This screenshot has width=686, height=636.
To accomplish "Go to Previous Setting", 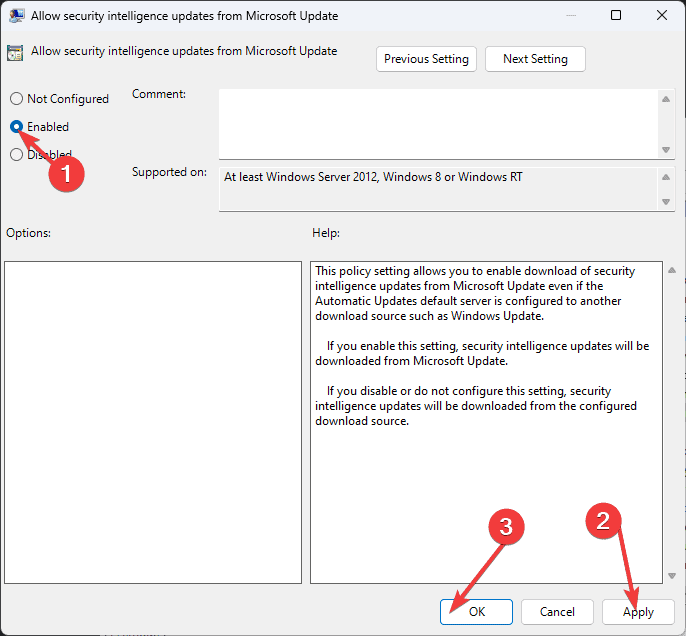I will (426, 59).
